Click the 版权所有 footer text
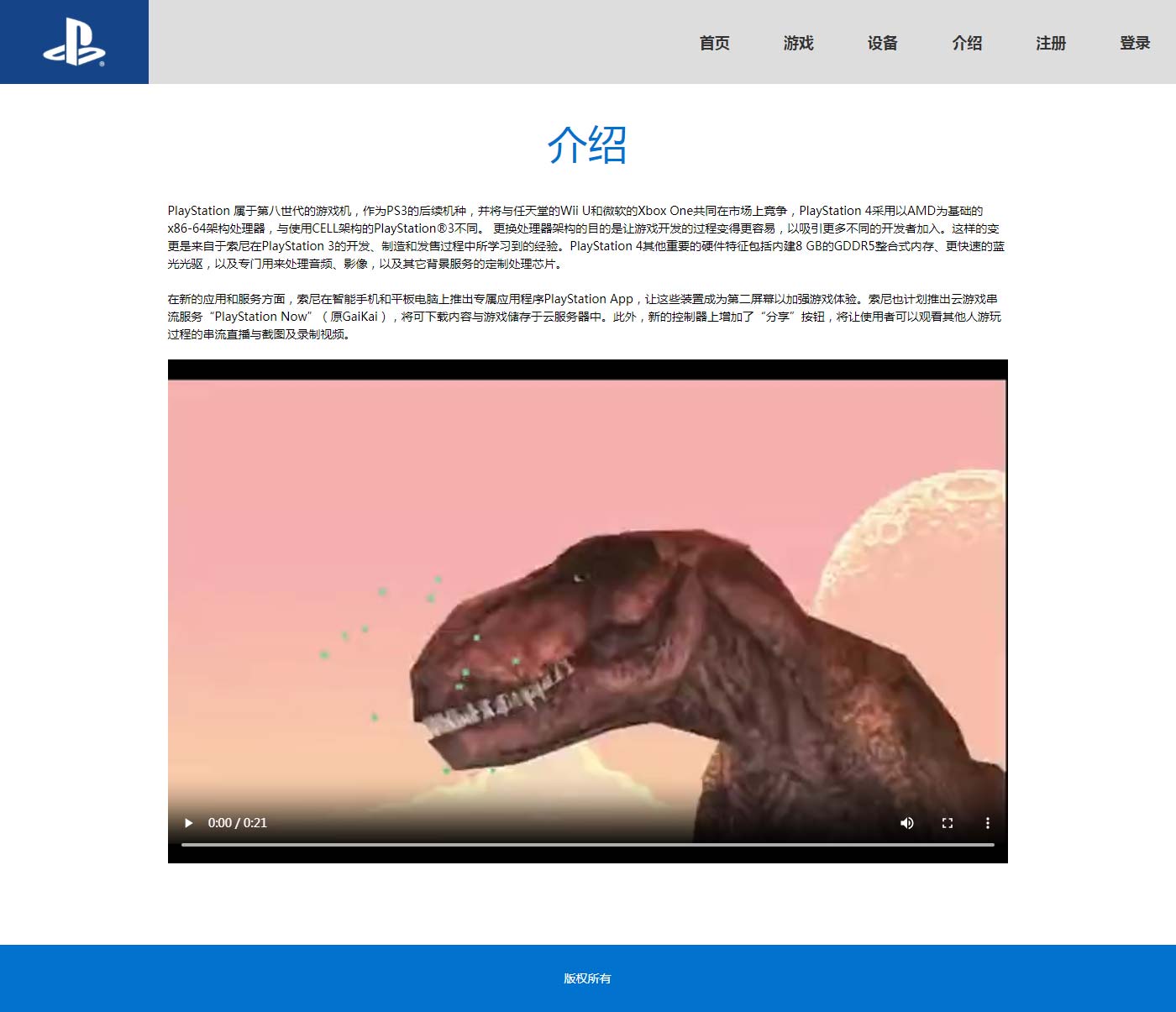 587,978
